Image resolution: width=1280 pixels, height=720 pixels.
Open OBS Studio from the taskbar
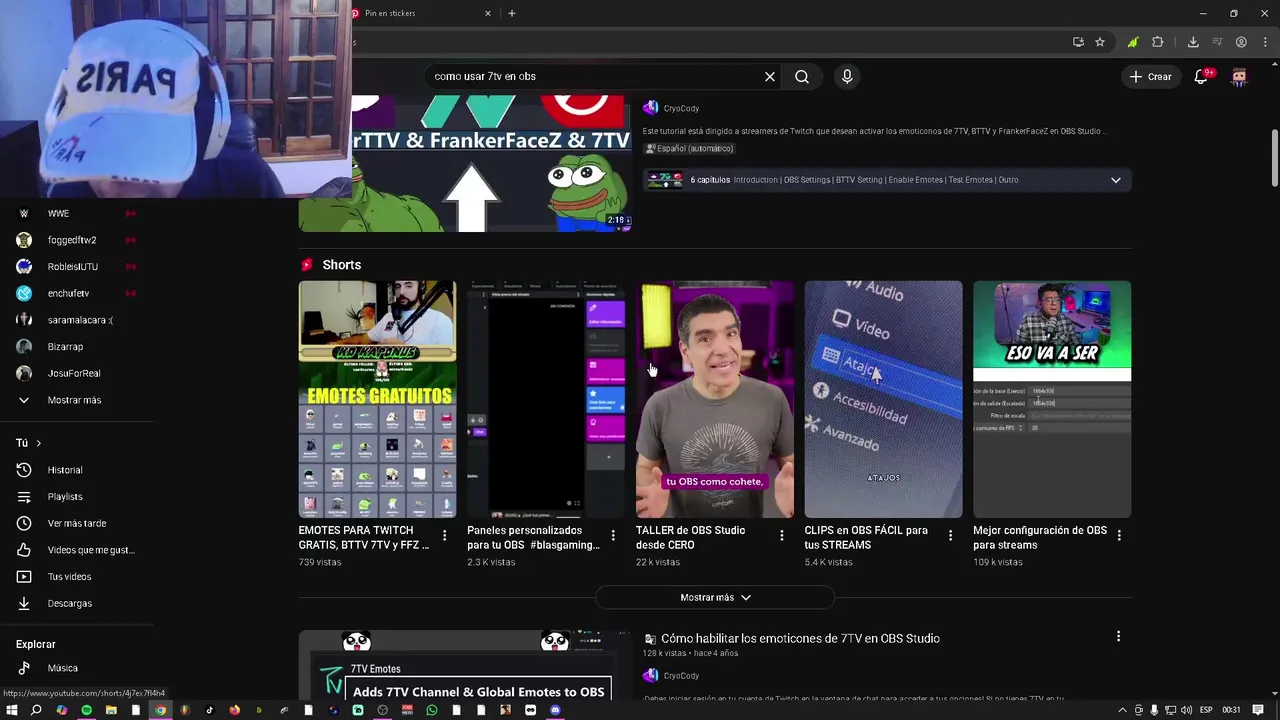point(382,710)
